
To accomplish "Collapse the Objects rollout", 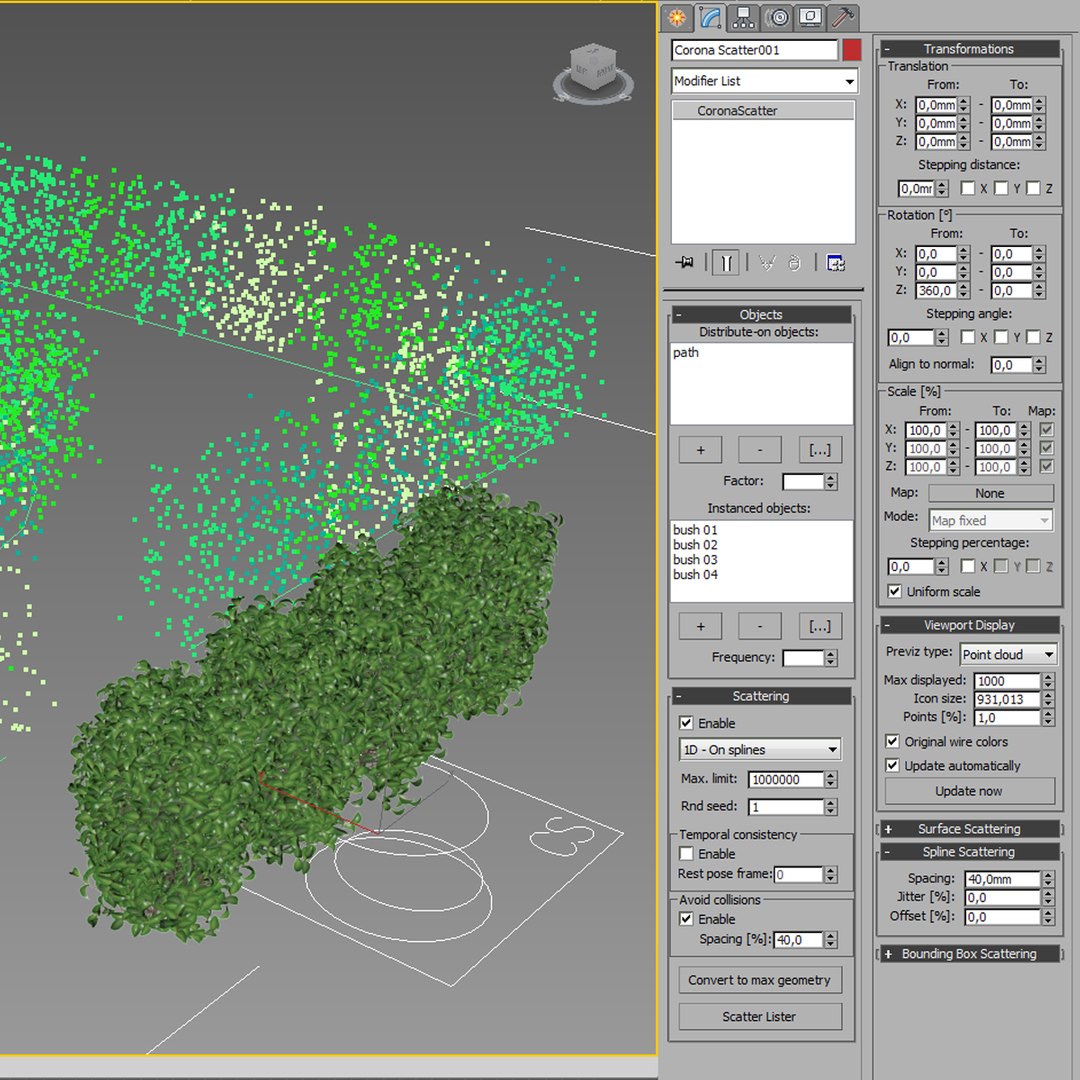I will [761, 314].
